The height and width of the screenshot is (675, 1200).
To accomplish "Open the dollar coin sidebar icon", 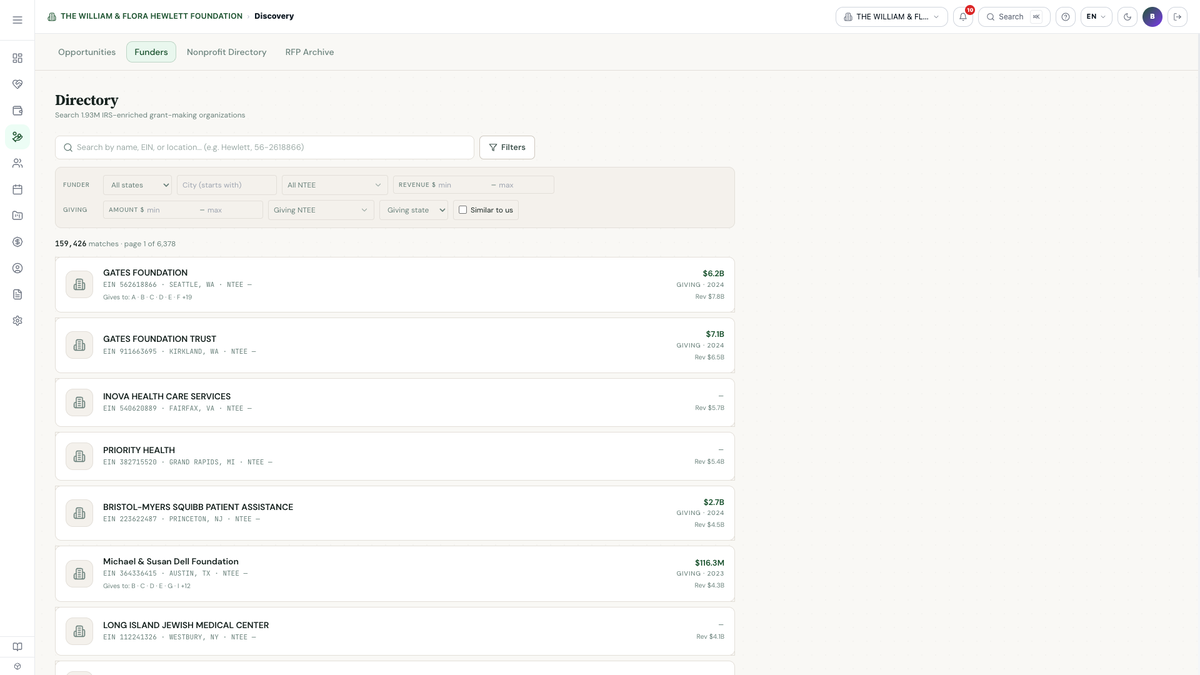I will click(x=17, y=242).
